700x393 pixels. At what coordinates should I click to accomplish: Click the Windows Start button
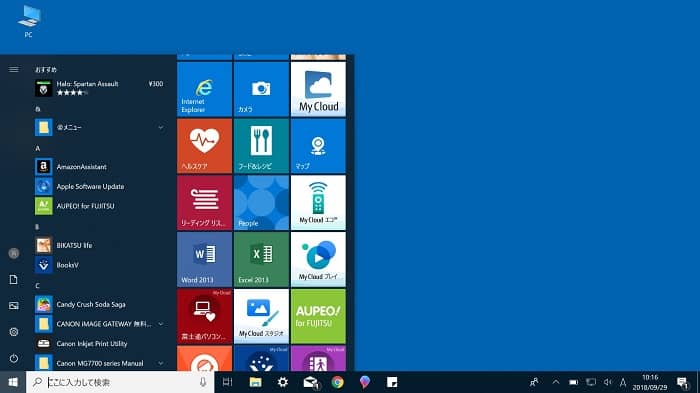[x=13, y=382]
